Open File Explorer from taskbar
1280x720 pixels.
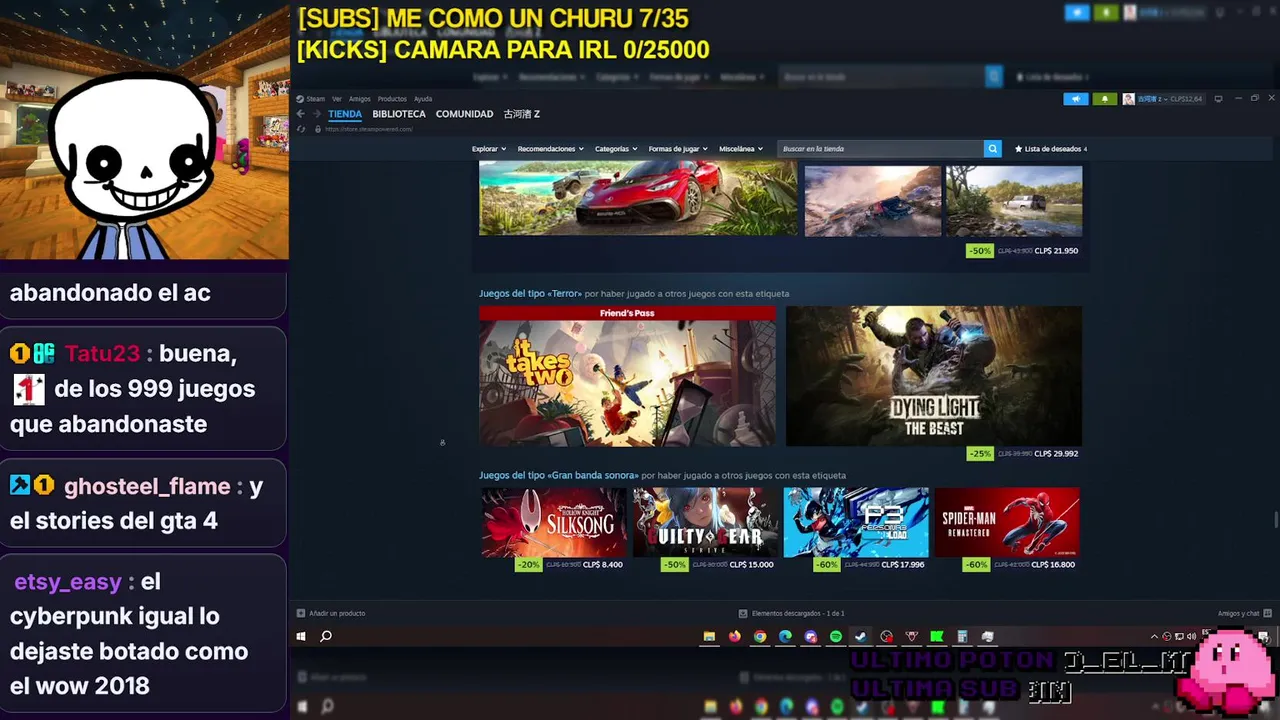pos(709,636)
